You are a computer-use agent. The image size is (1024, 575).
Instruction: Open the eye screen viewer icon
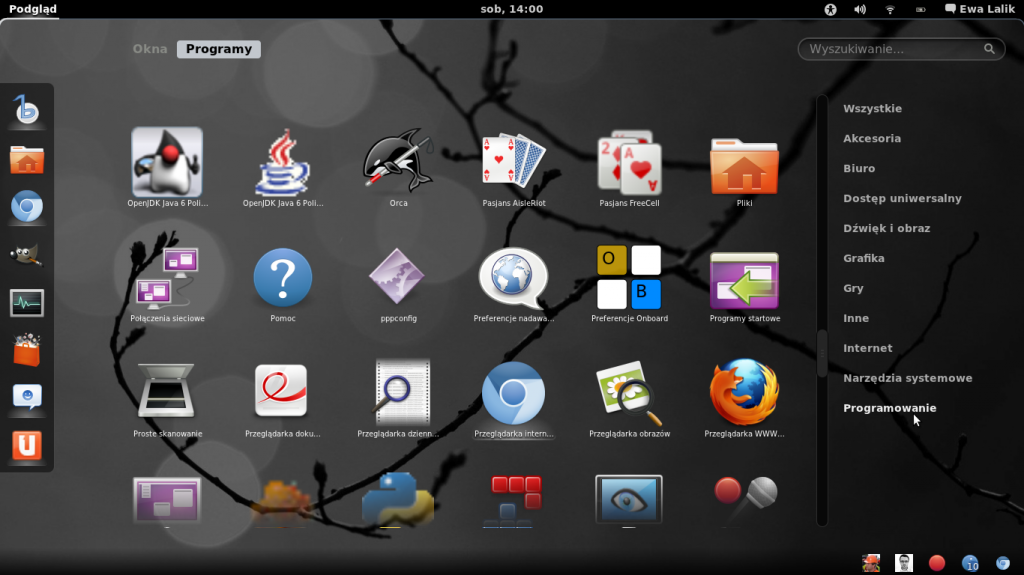pos(629,500)
